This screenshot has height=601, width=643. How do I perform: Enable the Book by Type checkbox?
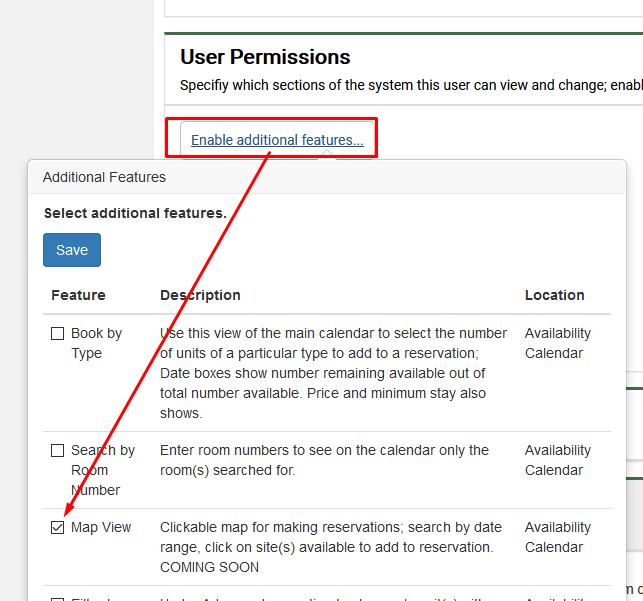coord(58,334)
